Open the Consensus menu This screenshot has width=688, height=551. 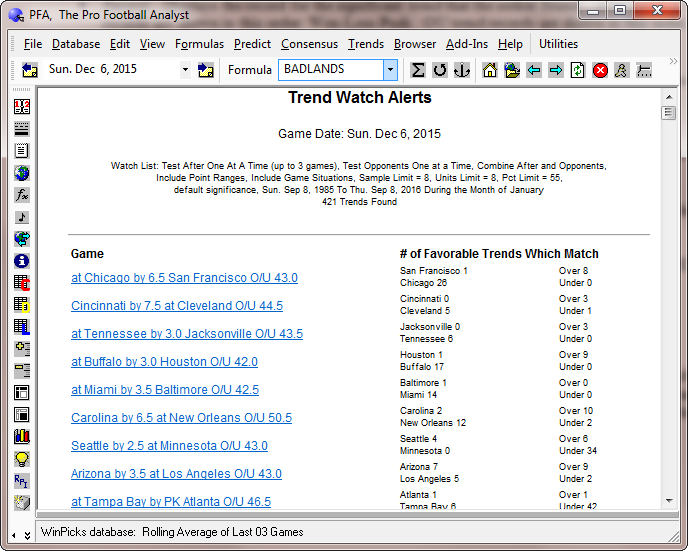click(x=309, y=44)
